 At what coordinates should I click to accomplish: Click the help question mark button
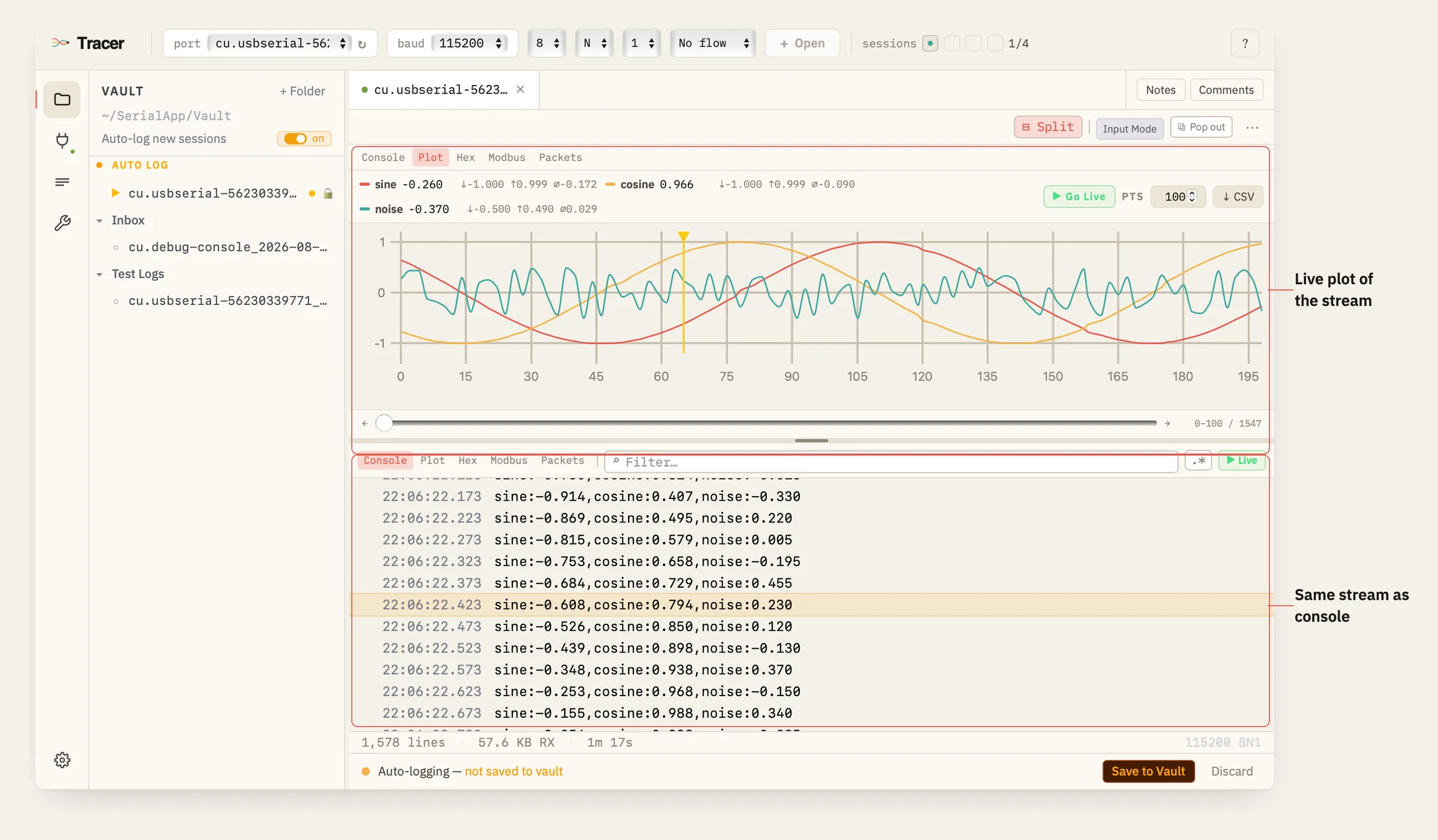point(1245,43)
